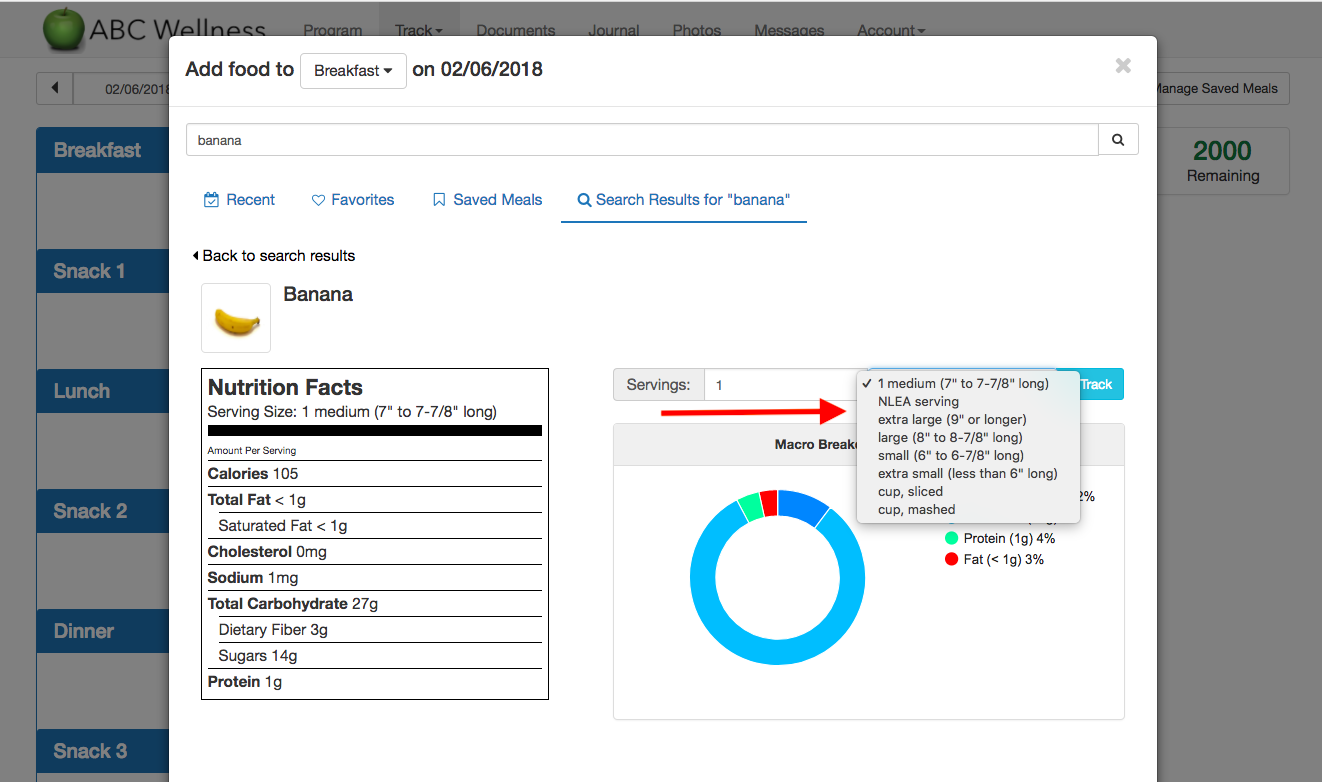Open the Breakfast meal dropdown
The image size is (1322, 782).
(x=353, y=71)
